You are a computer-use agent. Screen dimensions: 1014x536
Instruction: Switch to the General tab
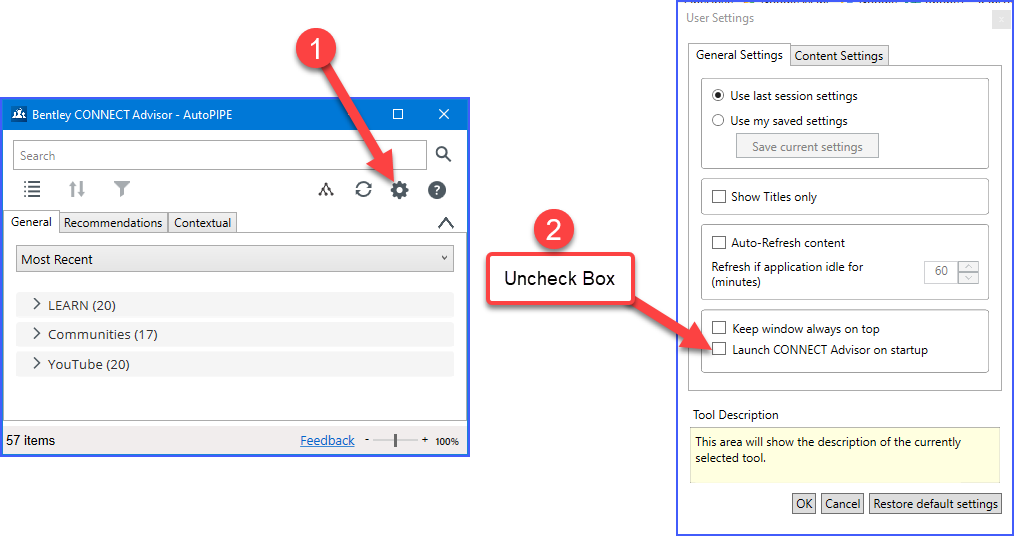click(31, 222)
